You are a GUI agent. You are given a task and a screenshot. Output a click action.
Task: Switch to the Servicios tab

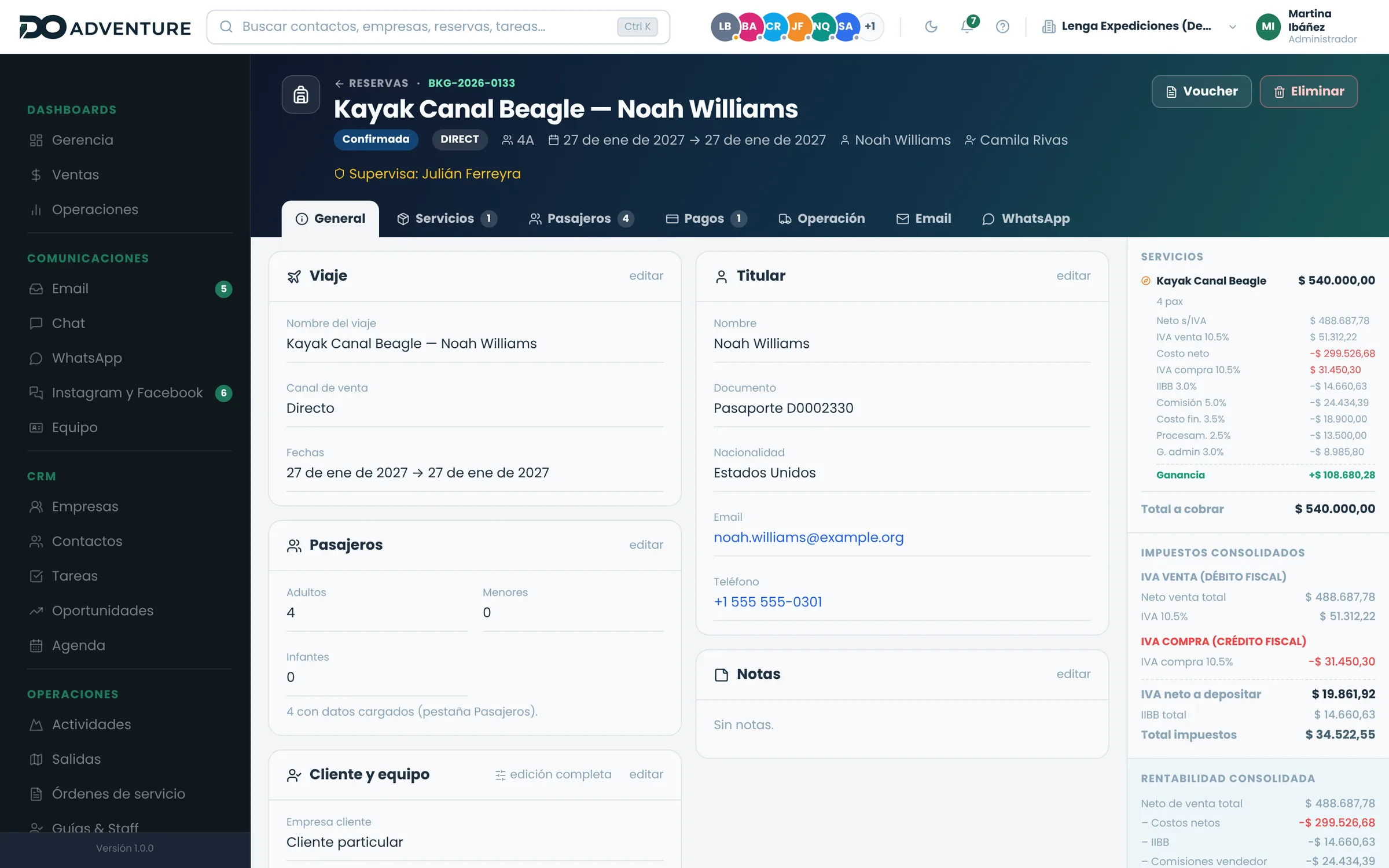pos(446,219)
